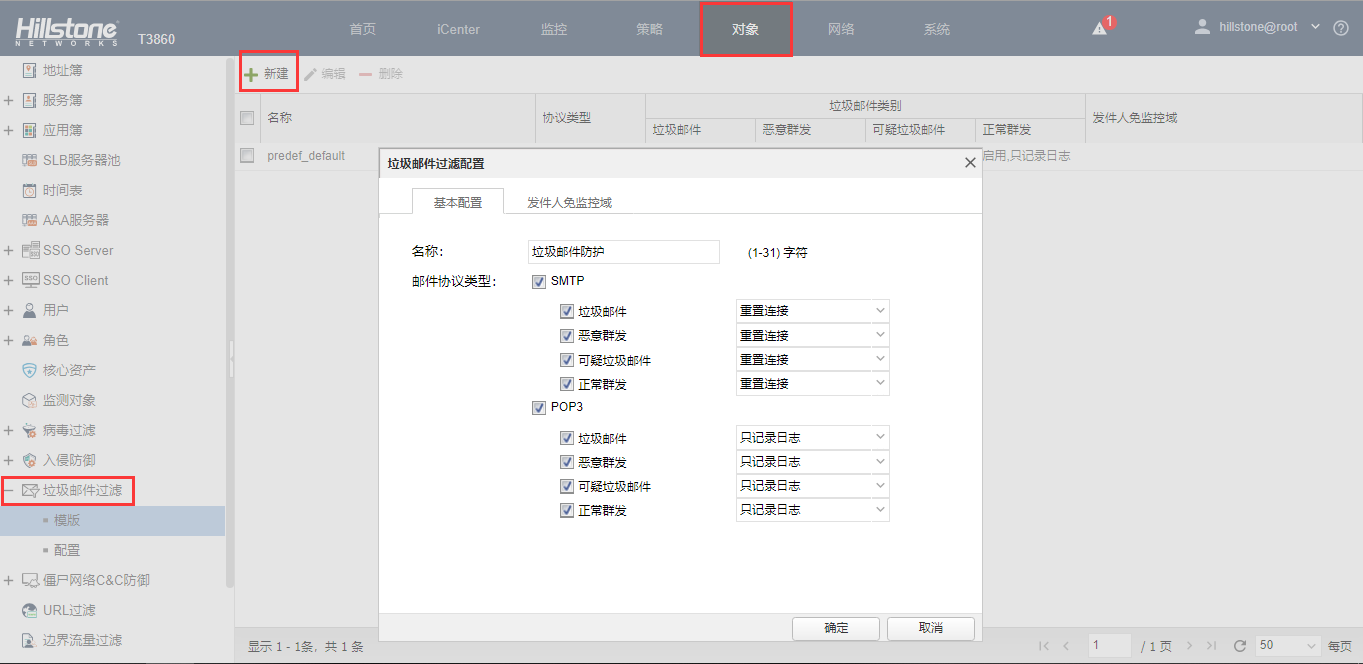Toggle SMTP 恶意群发 checkbox
This screenshot has height=664, width=1363.
tap(567, 336)
